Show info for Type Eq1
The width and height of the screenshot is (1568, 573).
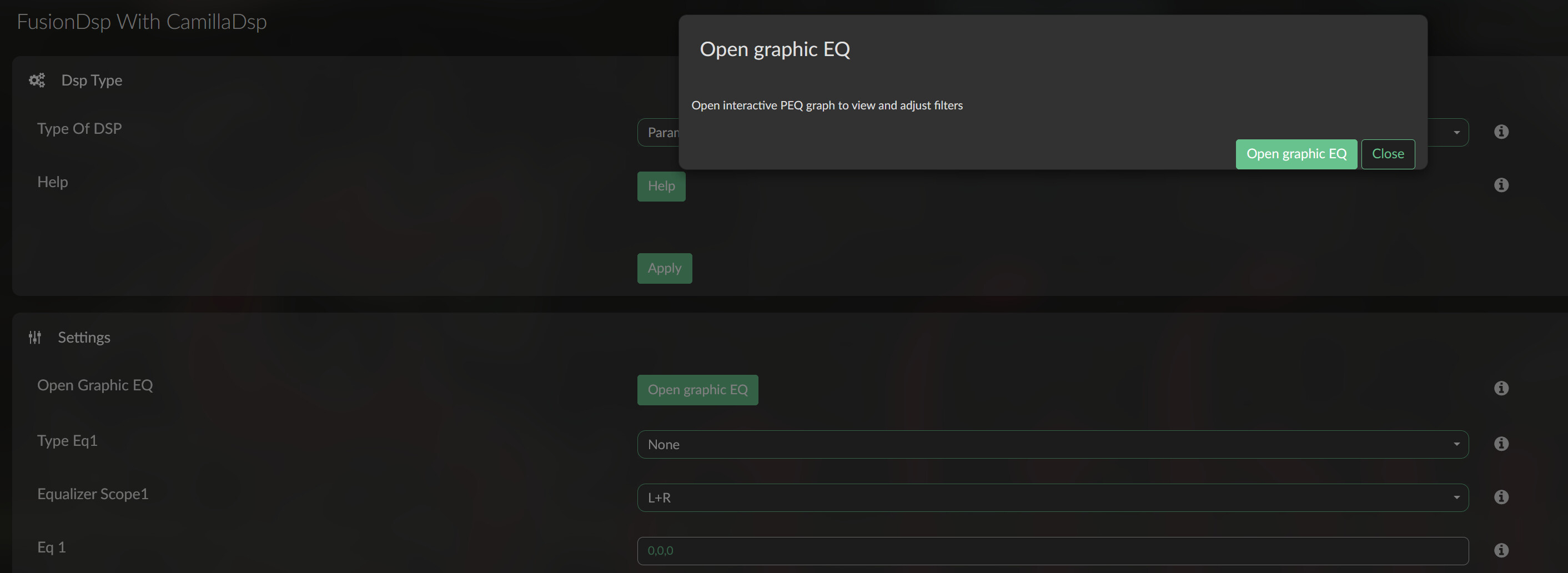click(1501, 443)
